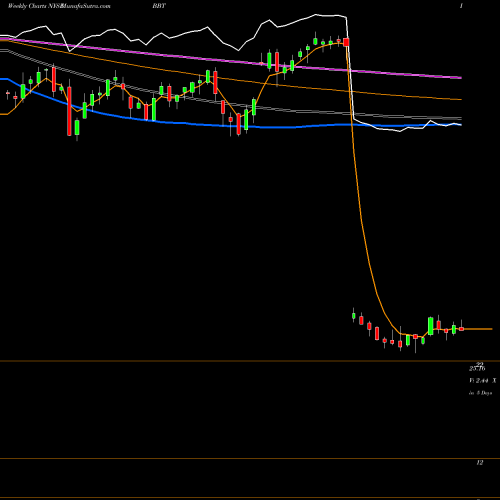This screenshot has width=500, height=500.
Task: Click the volume text beginning 'V: 2.44'
Action: click(483, 381)
